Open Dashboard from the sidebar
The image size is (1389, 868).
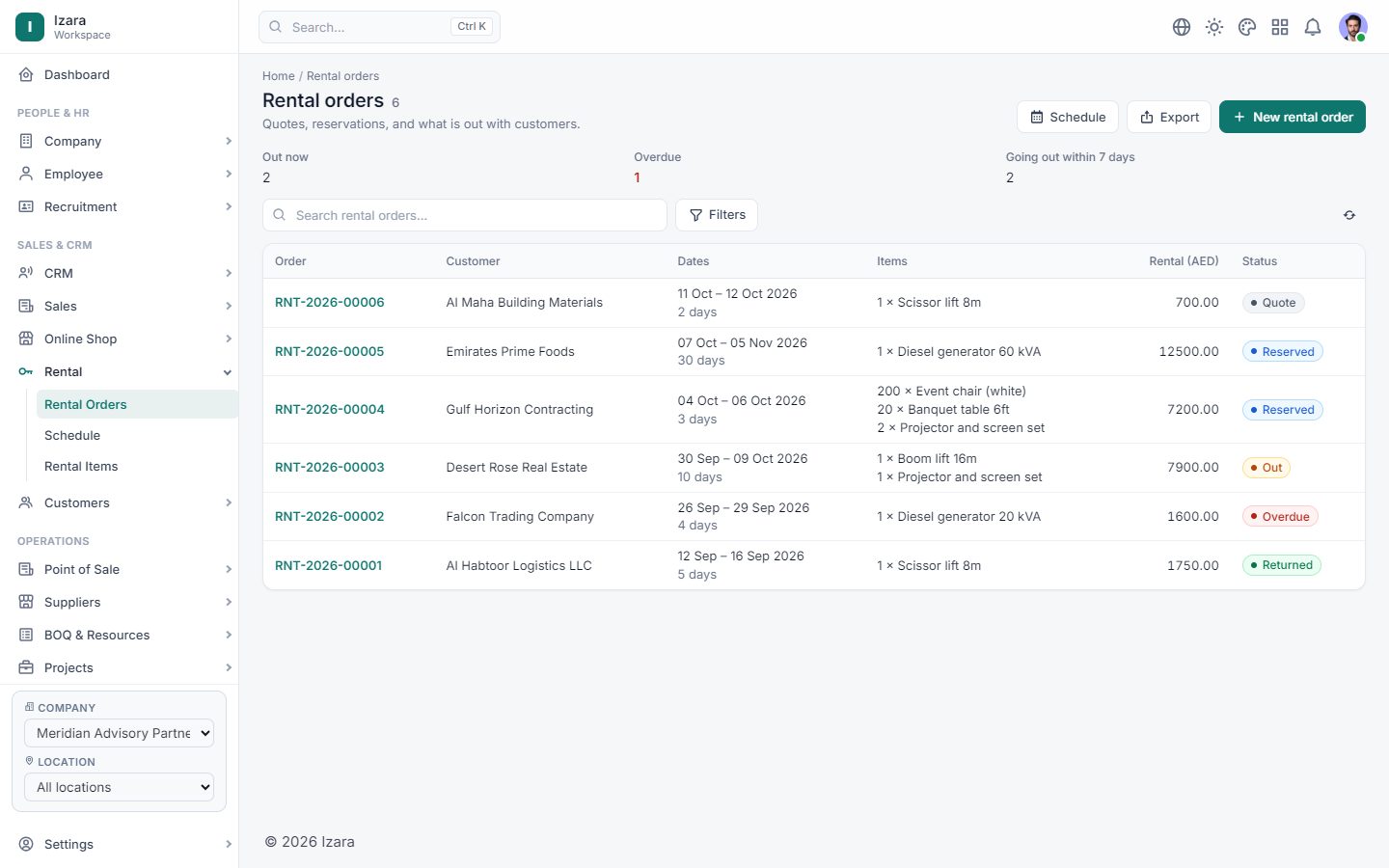pyautogui.click(x=120, y=74)
